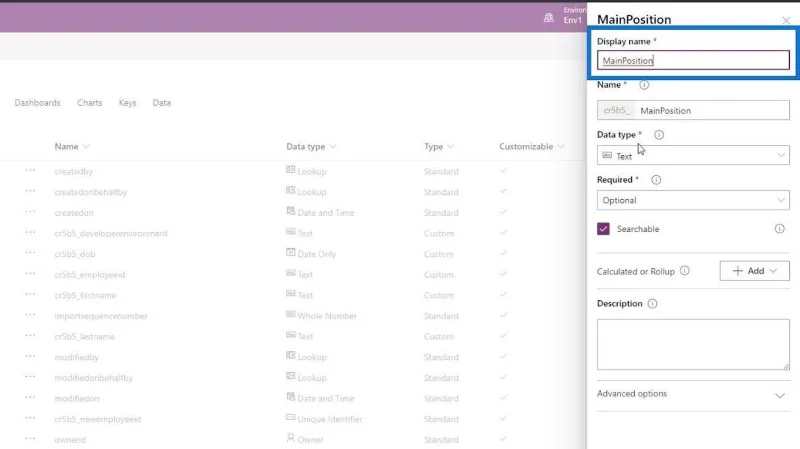Select the modifiedon column name
800x449 pixels.
tap(77, 398)
